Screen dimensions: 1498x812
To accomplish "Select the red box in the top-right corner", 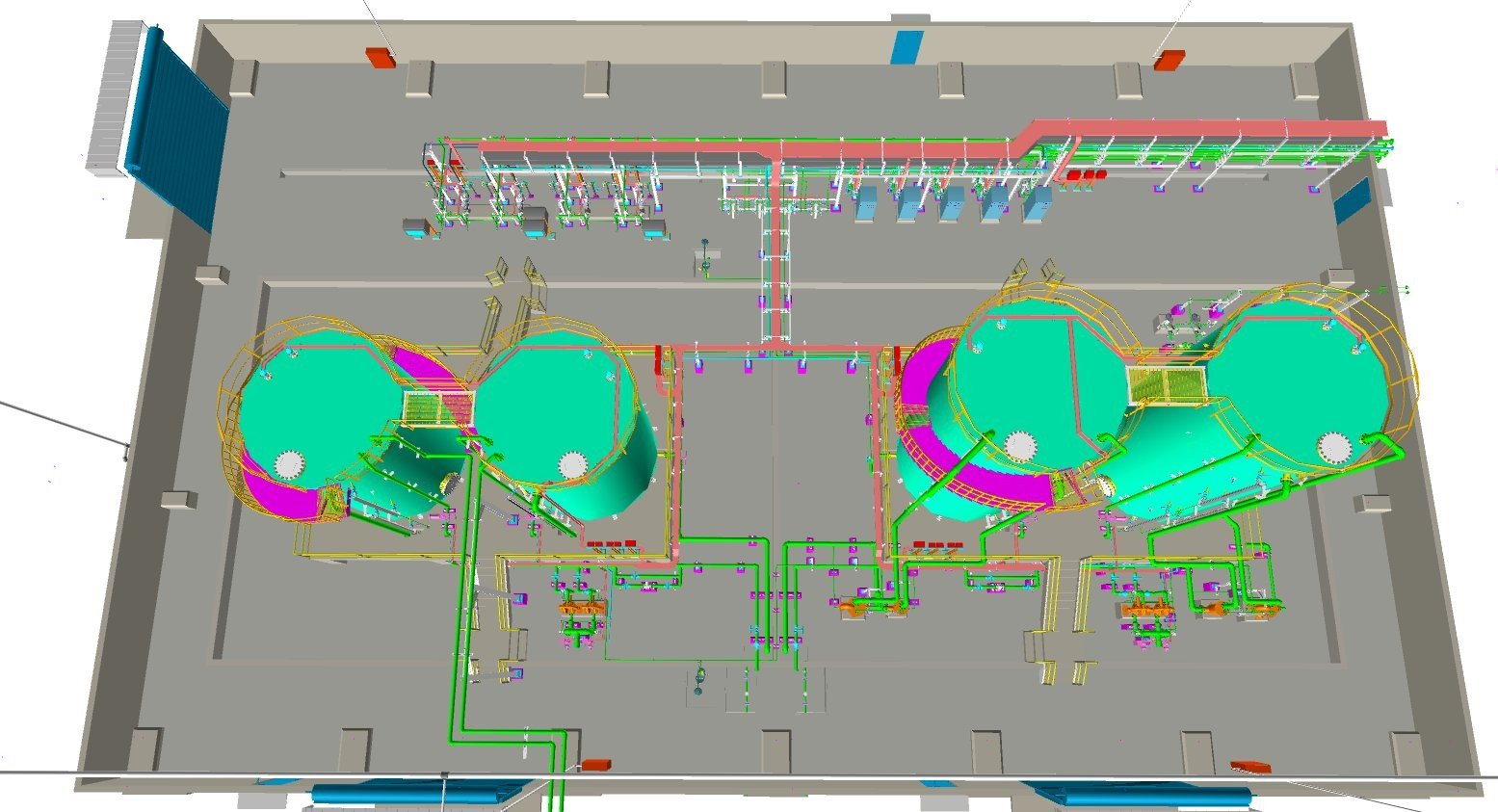I will (x=1169, y=61).
